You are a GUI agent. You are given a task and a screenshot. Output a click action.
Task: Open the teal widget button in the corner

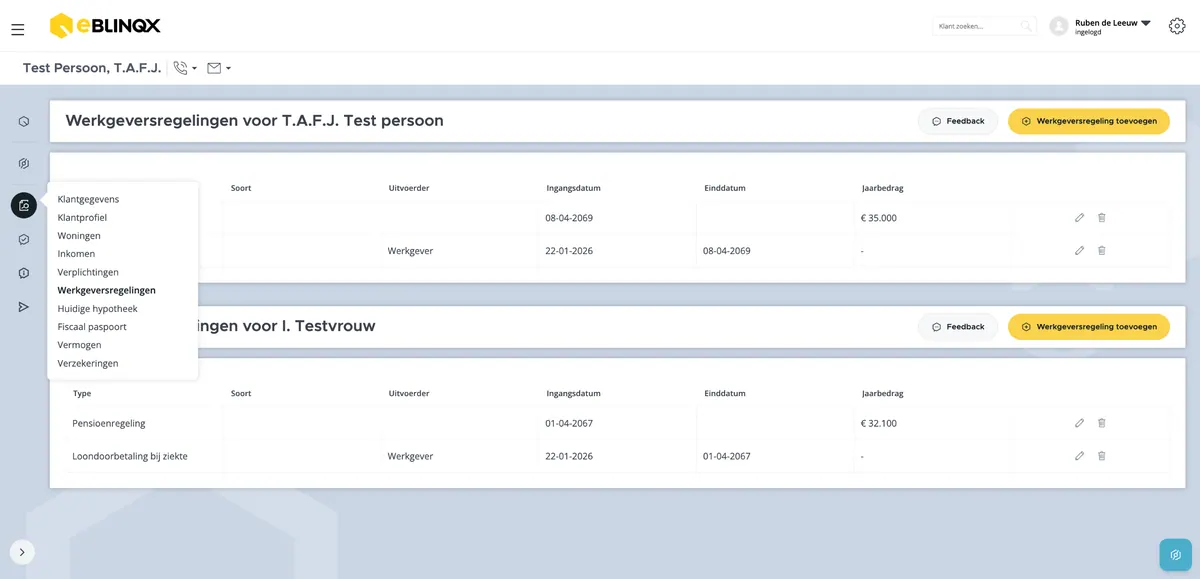[1175, 554]
